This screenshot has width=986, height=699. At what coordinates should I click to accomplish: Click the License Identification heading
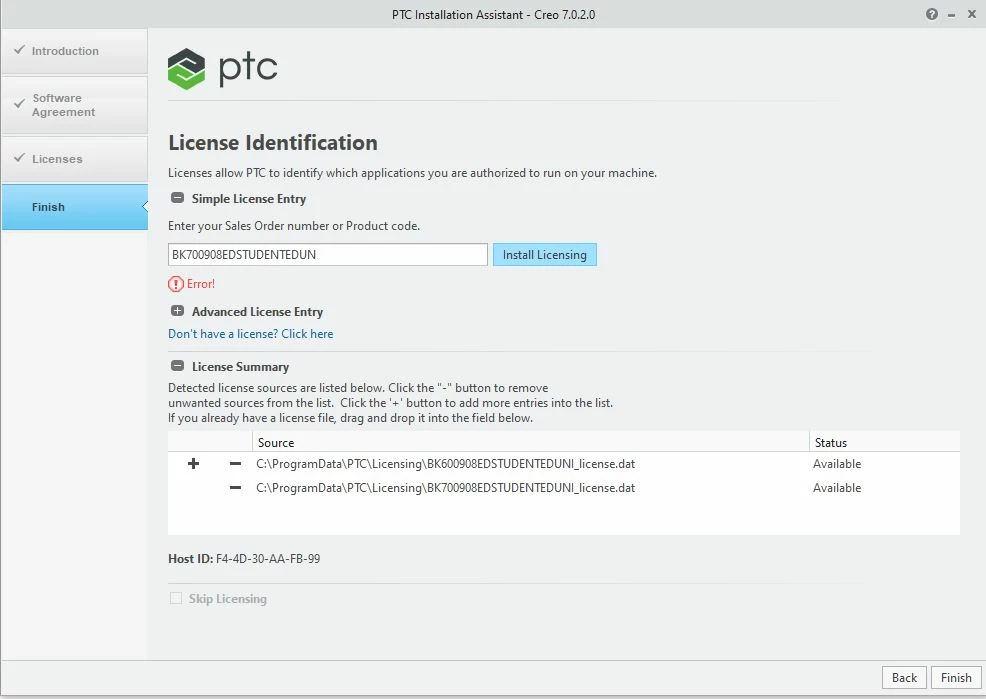click(x=273, y=143)
